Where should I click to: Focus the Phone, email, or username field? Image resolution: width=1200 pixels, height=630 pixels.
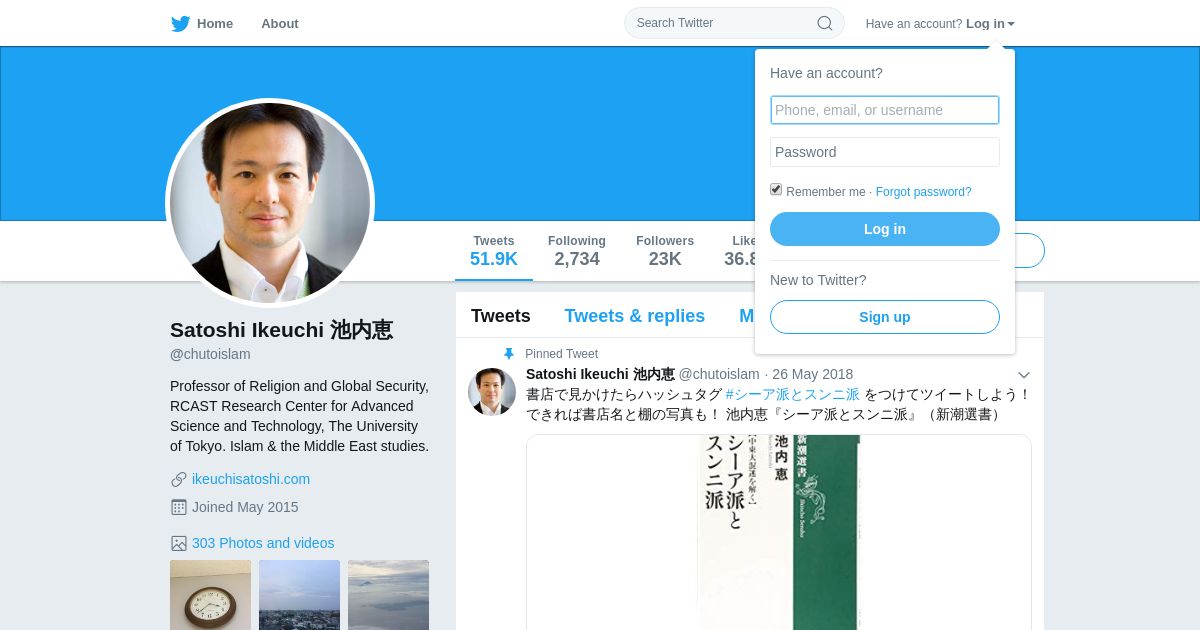(885, 110)
